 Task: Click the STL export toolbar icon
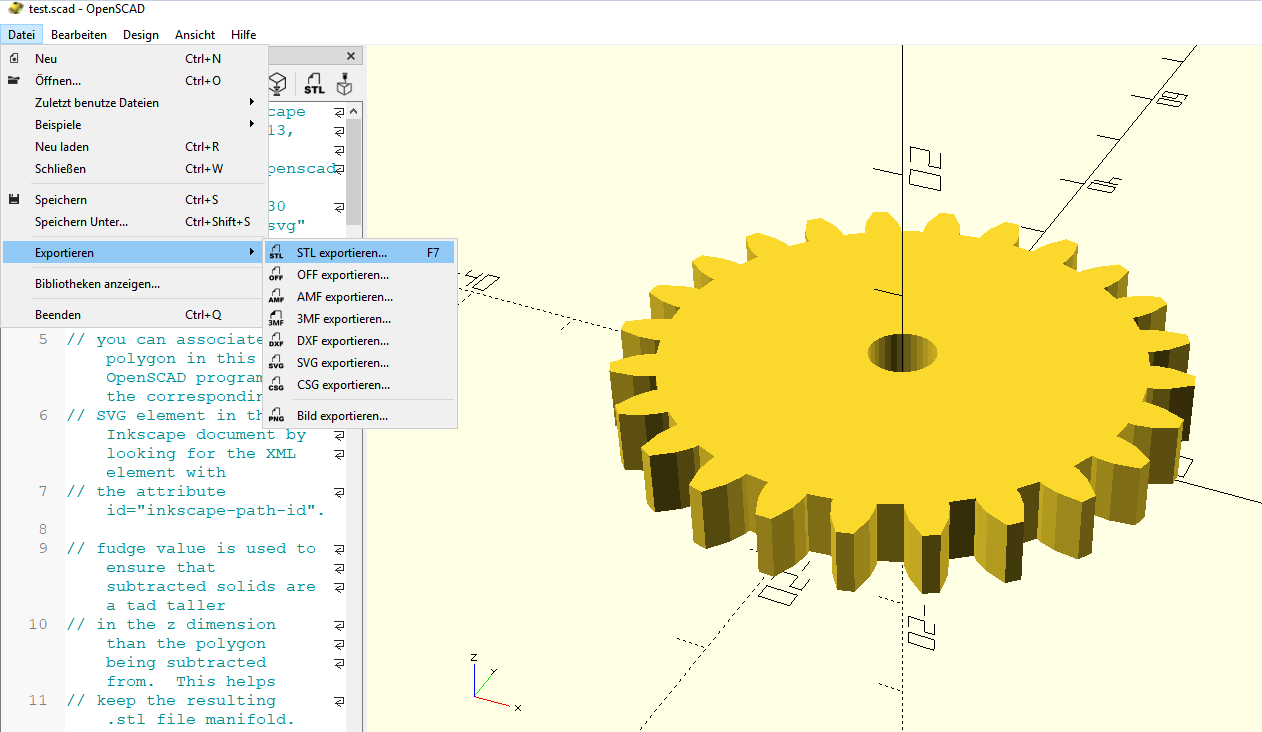click(314, 84)
